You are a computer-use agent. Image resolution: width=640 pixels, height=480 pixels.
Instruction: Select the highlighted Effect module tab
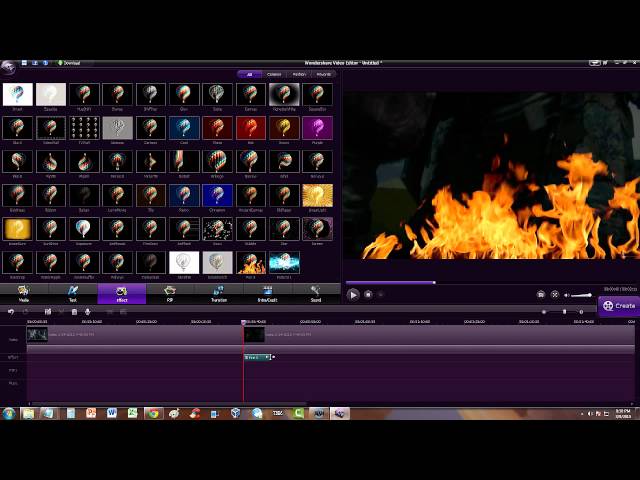click(x=122, y=294)
